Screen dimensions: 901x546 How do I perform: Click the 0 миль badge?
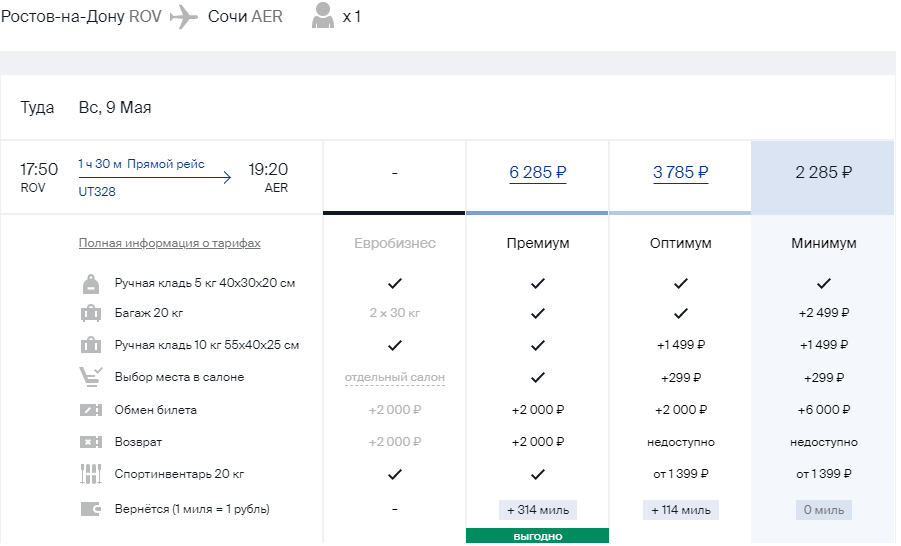click(823, 510)
